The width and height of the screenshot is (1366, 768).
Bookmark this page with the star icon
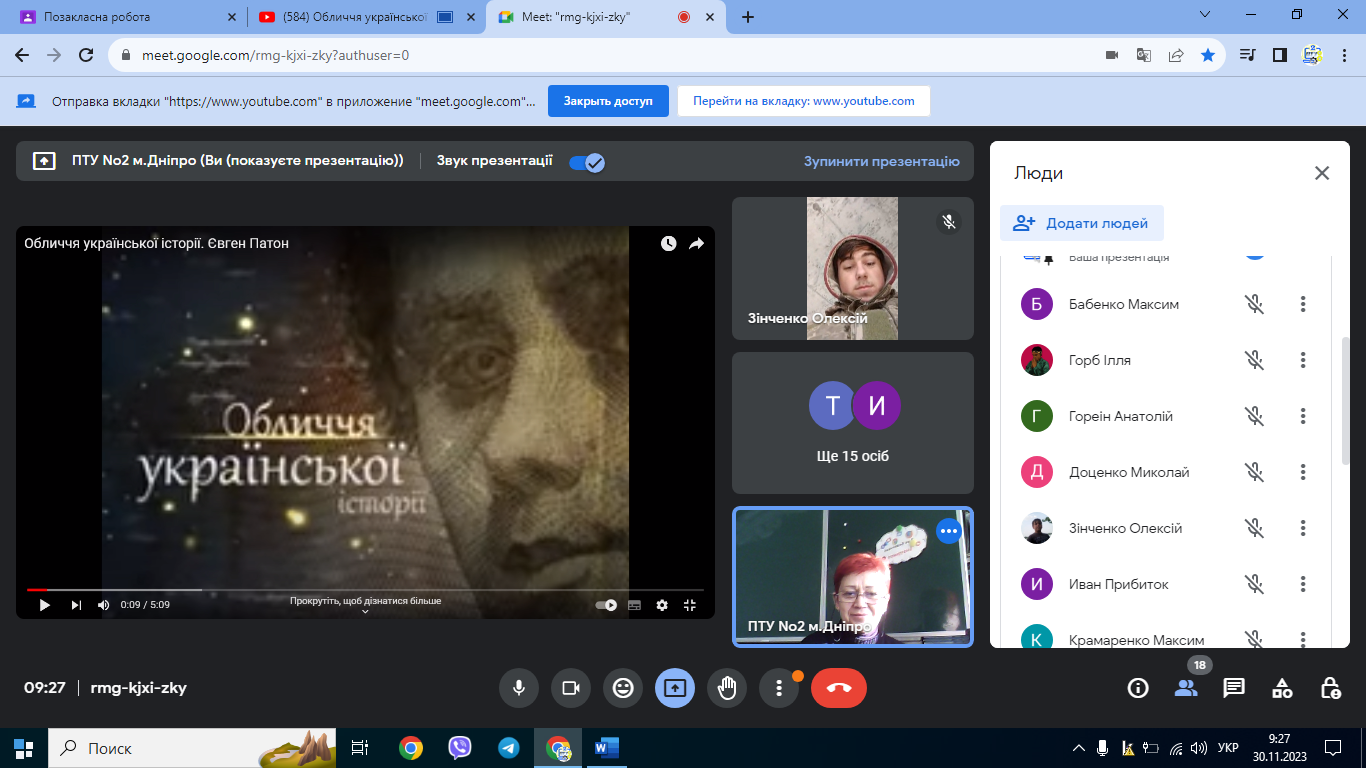coord(1208,55)
